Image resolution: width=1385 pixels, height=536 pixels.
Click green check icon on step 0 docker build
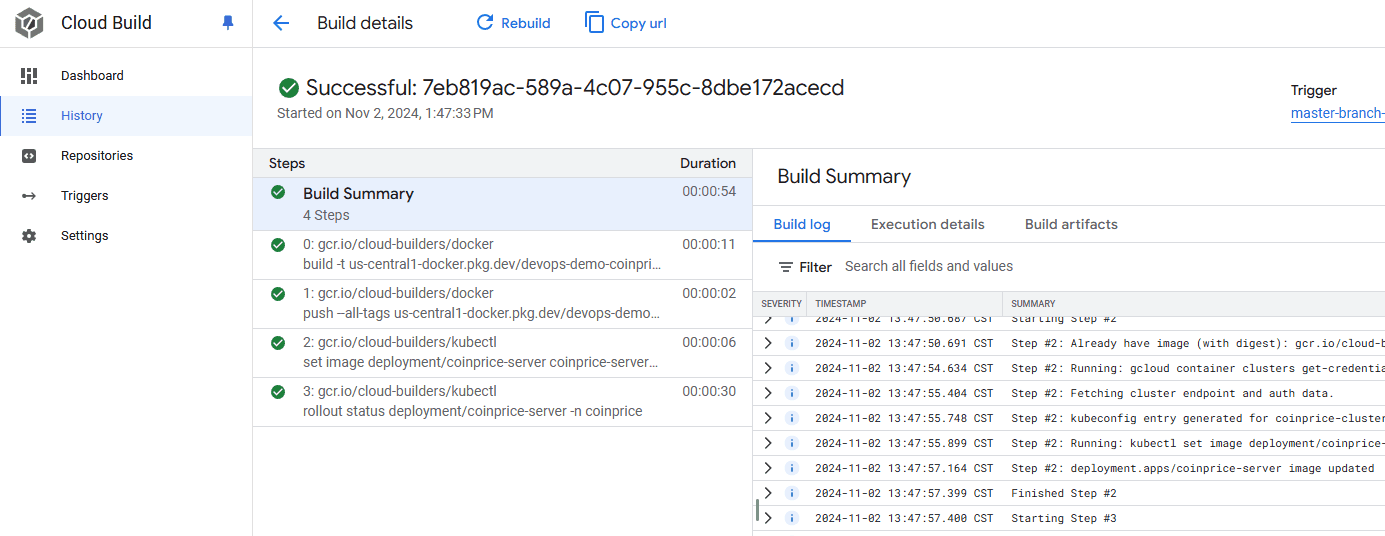[x=278, y=244]
